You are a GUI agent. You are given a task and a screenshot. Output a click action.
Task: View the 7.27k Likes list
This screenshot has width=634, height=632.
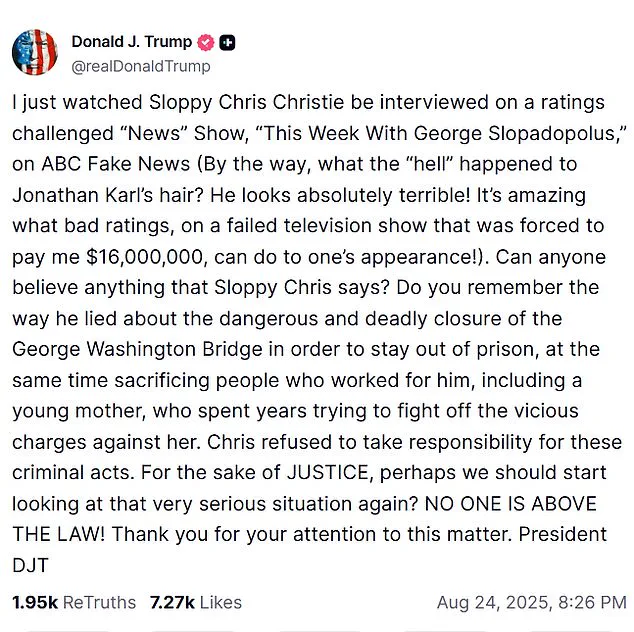[x=196, y=602]
